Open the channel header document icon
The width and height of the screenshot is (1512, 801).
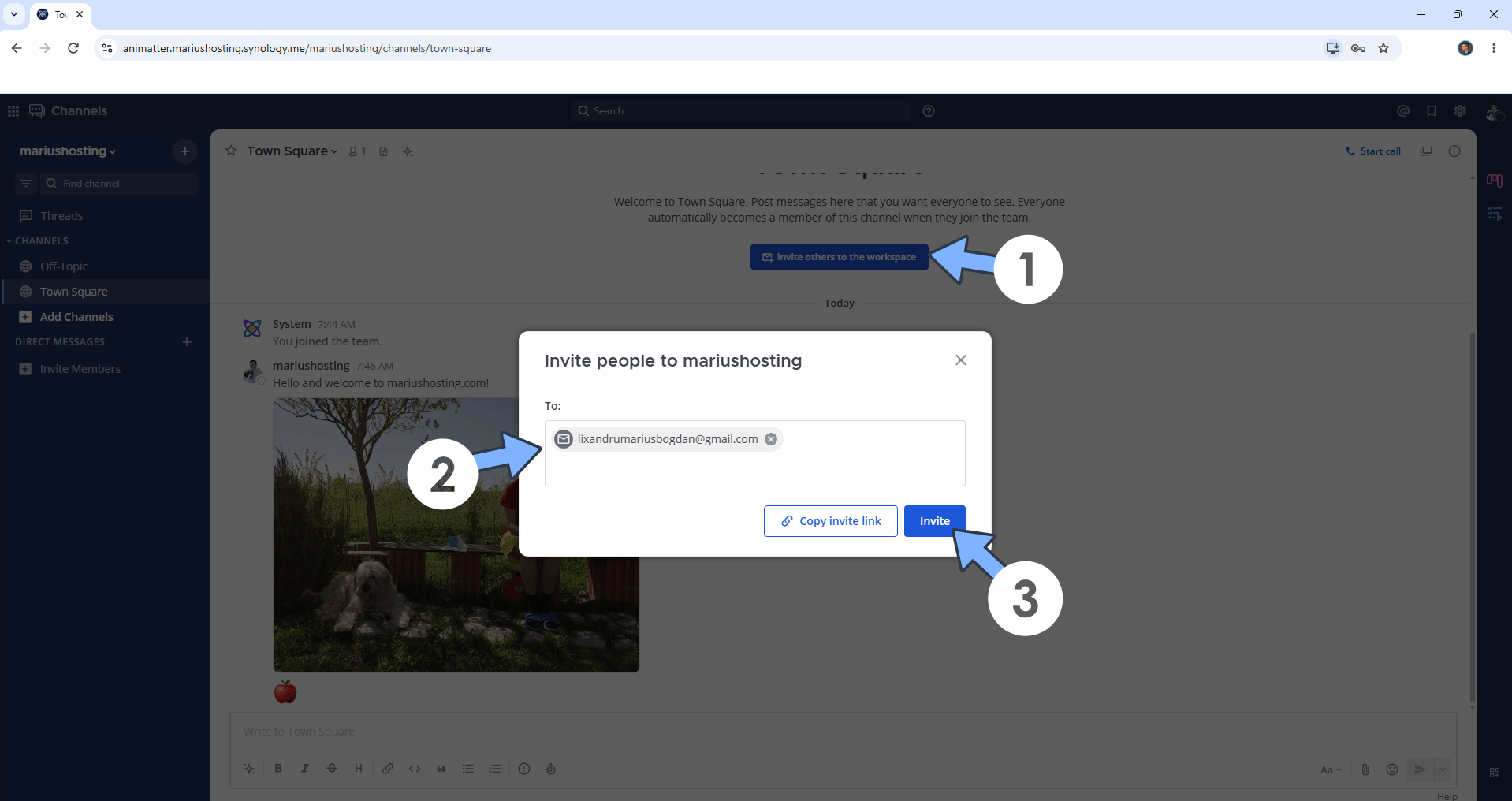pyautogui.click(x=383, y=151)
